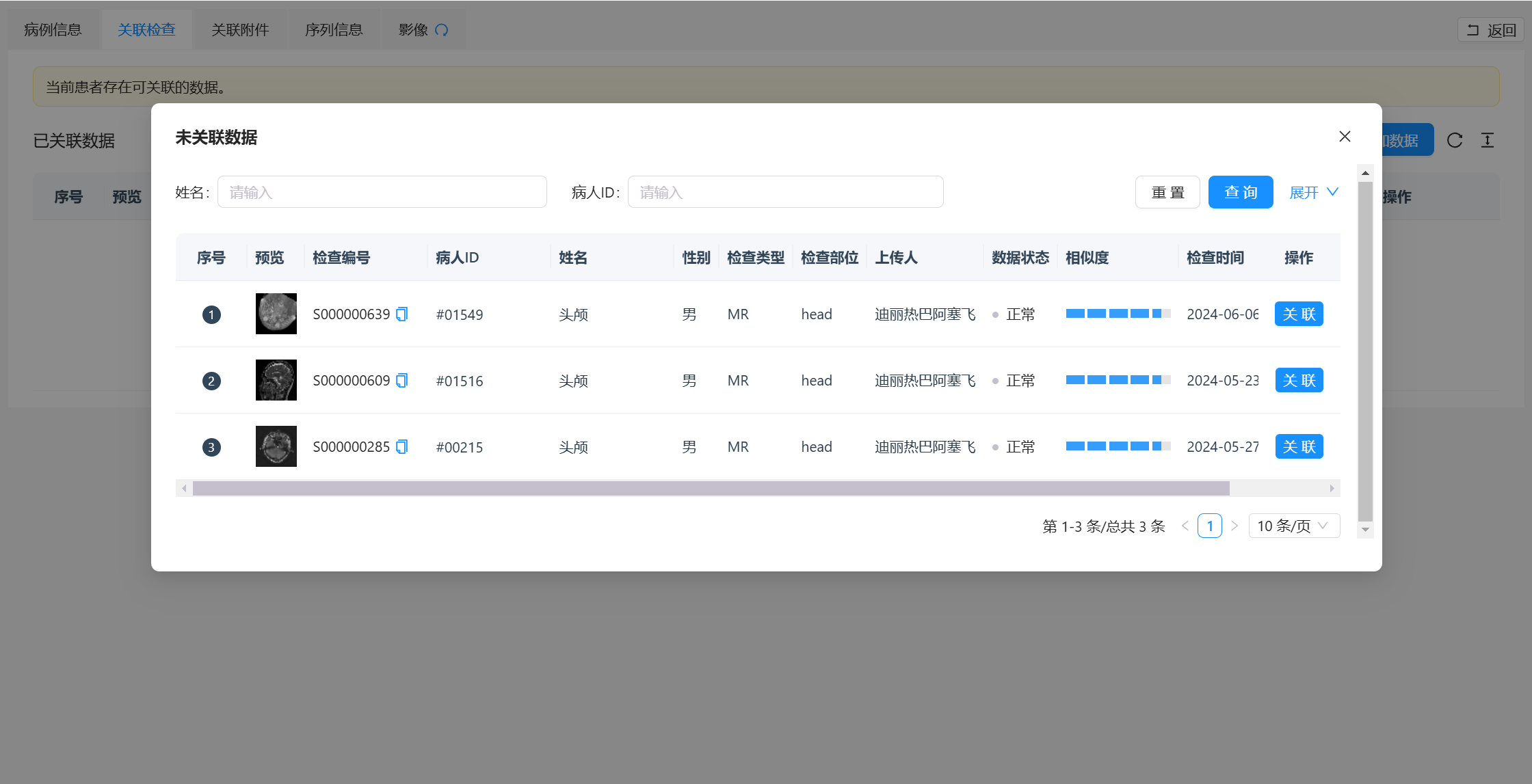Copy exam number S000000639 via copy icon
This screenshot has height=784, width=1532.
402,314
